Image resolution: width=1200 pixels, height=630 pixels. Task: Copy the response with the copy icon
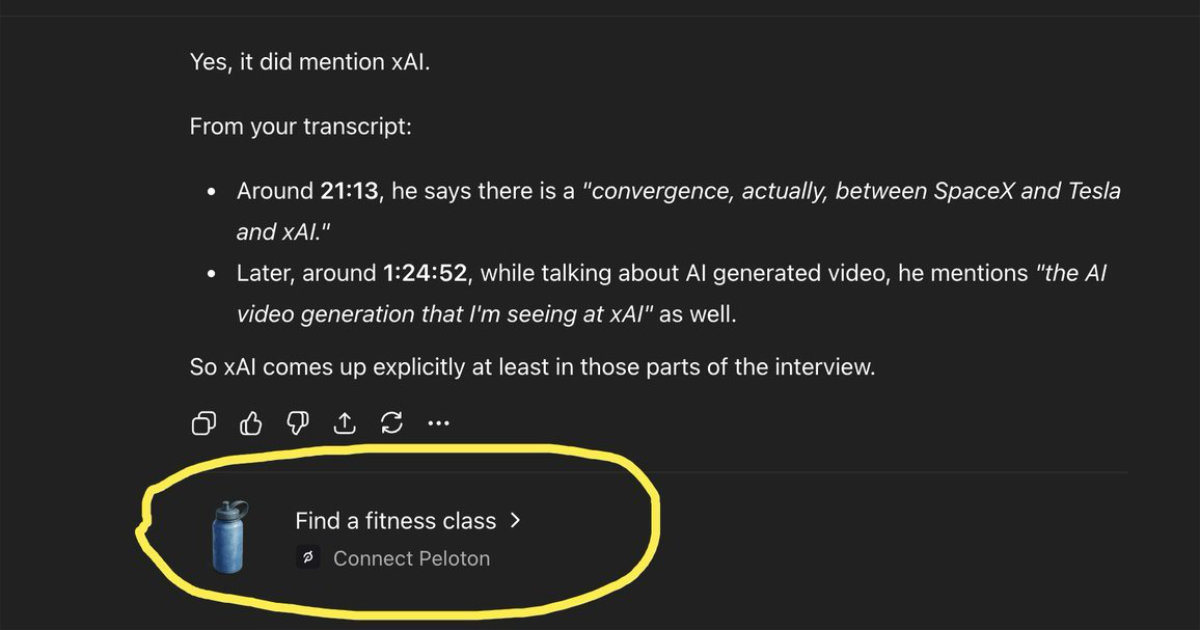point(203,424)
